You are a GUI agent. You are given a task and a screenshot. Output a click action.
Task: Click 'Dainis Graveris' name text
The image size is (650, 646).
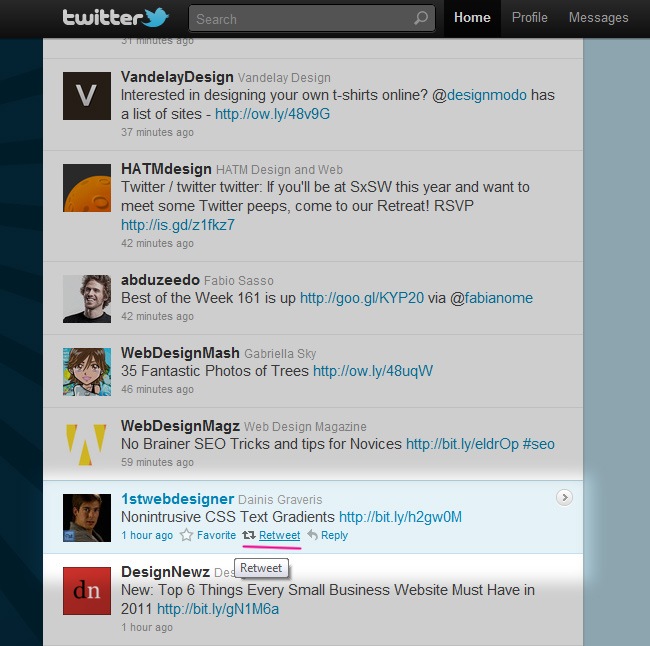tap(280, 500)
